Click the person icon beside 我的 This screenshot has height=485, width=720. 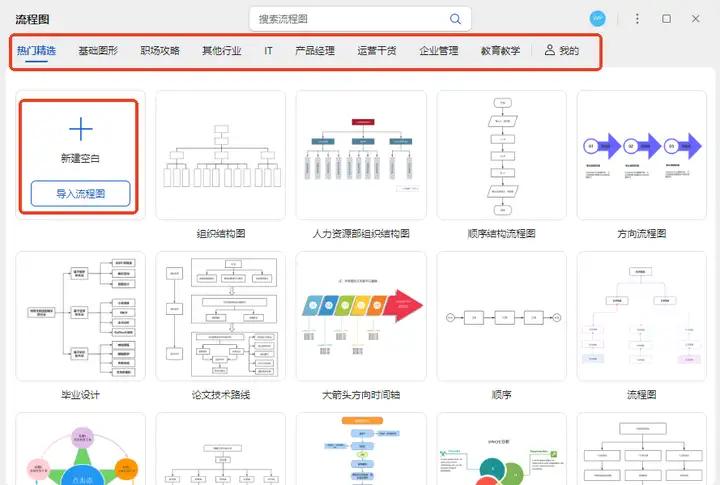549,50
